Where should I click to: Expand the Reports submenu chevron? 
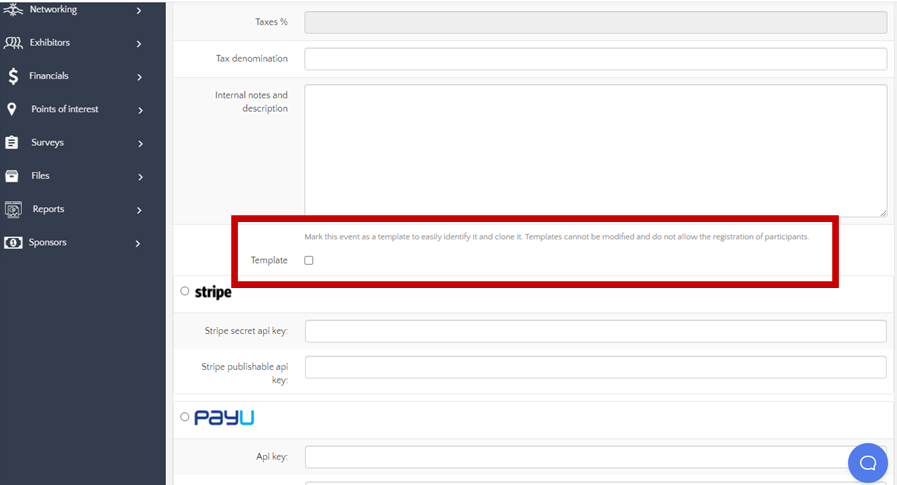pos(139,210)
